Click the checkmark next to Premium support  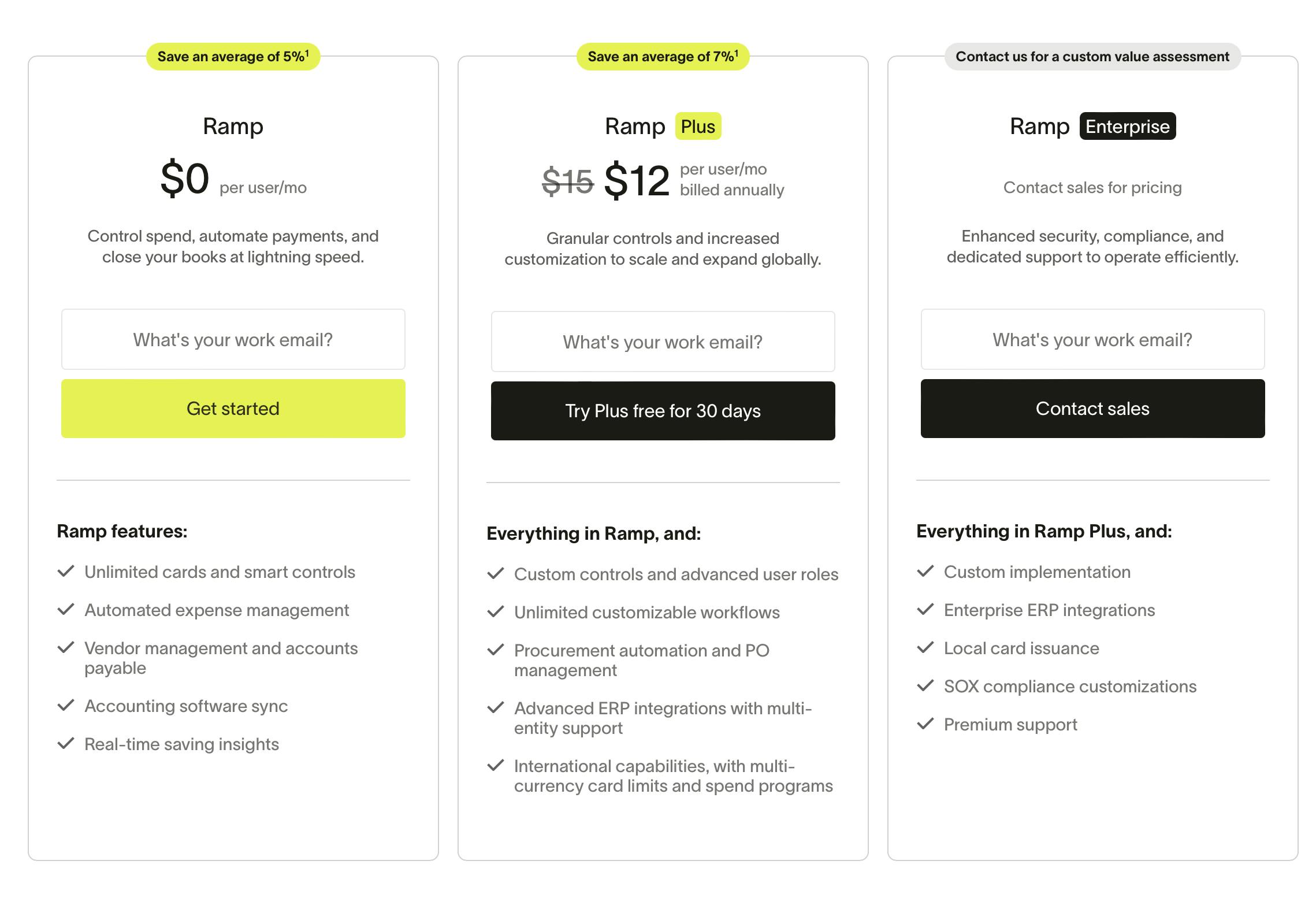(x=925, y=724)
